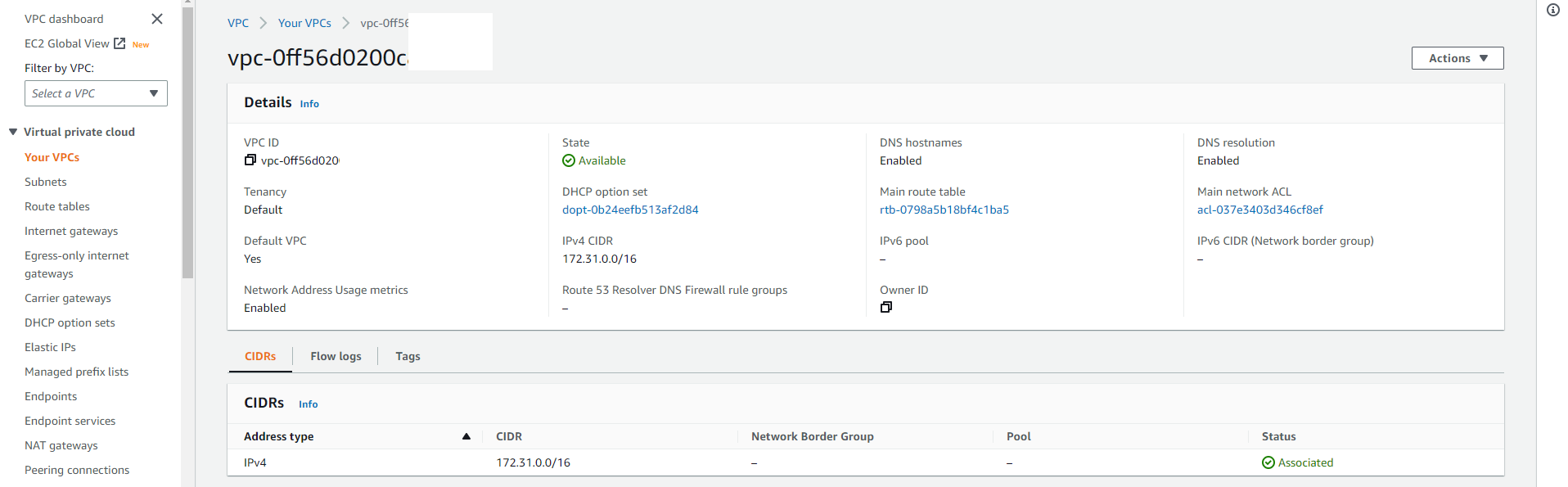Click the IPv4 address type cell
The image size is (1568, 487).
click(255, 462)
